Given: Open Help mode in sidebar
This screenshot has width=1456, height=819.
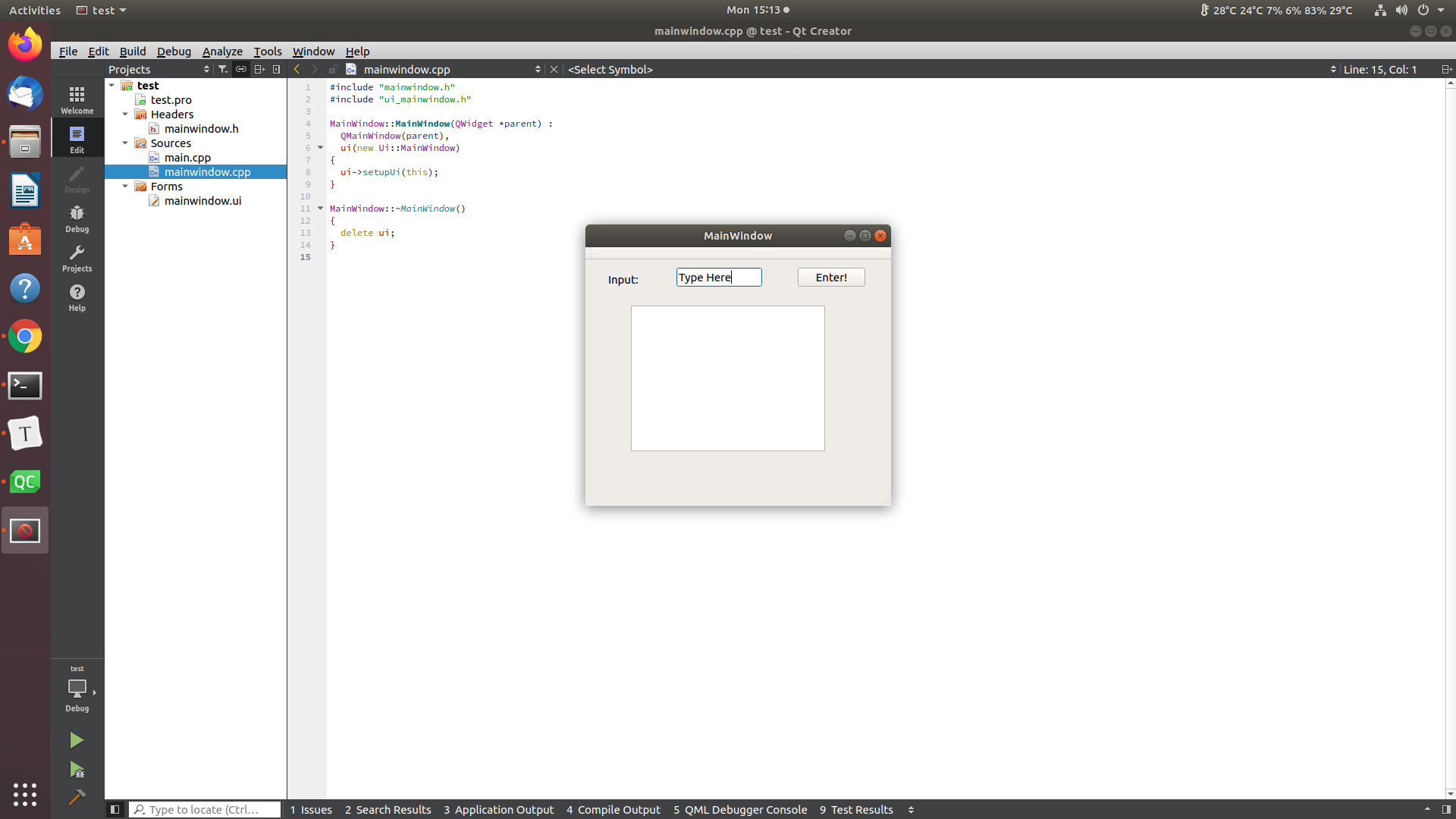Looking at the screenshot, I should coord(77,297).
